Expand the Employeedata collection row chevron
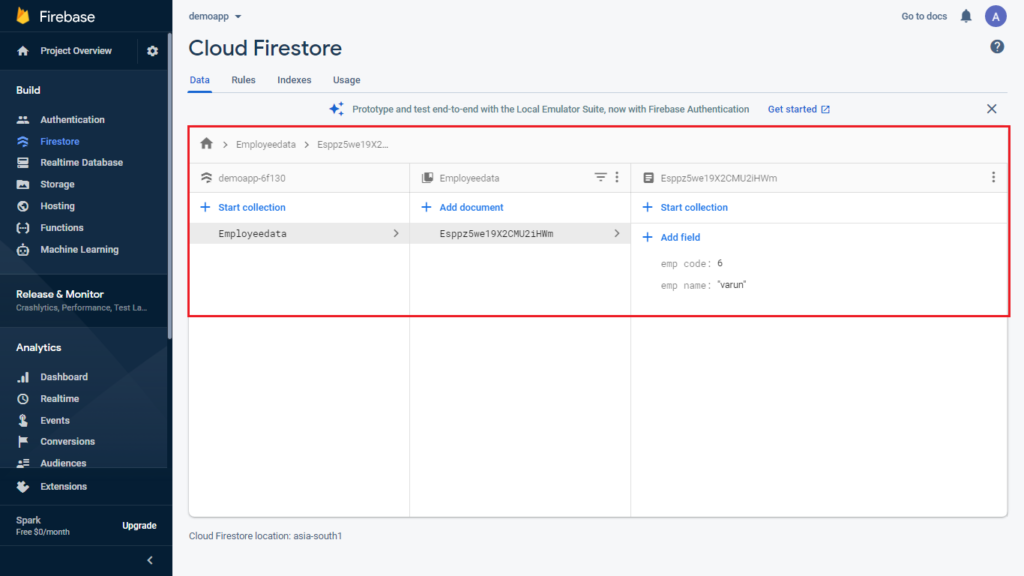This screenshot has width=1024, height=576. tap(396, 233)
